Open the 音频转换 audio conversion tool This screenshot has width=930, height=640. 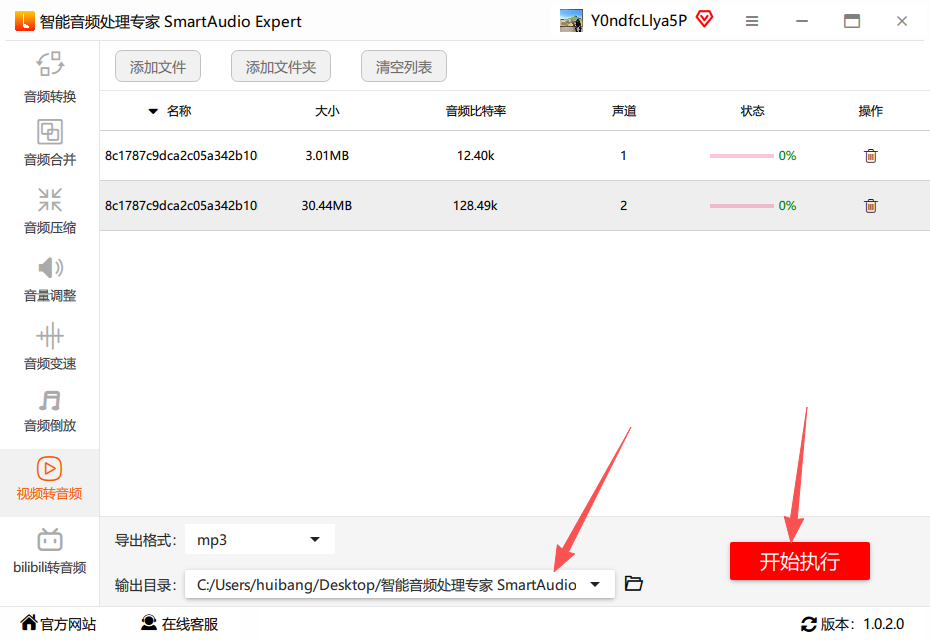50,78
